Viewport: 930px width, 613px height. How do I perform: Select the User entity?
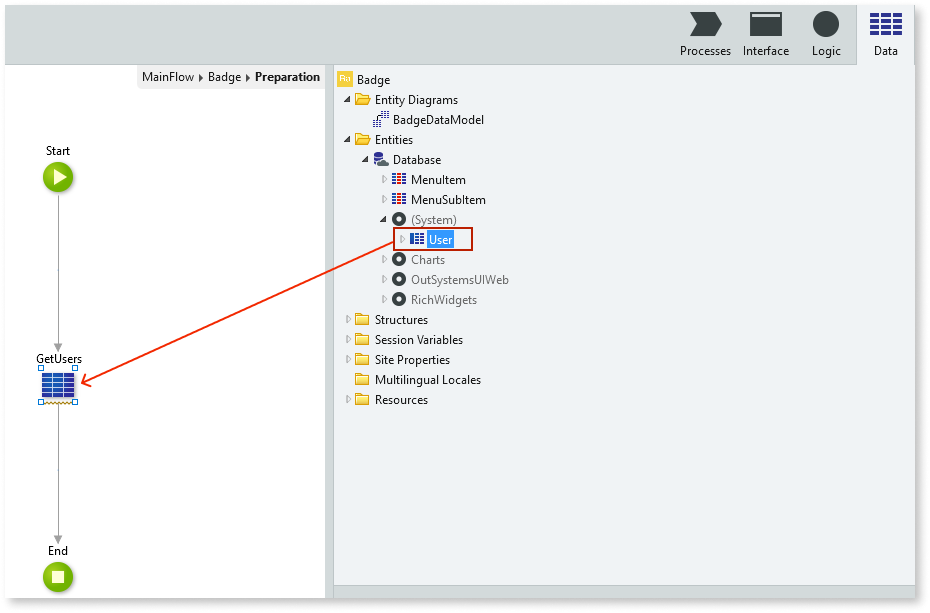click(440, 240)
